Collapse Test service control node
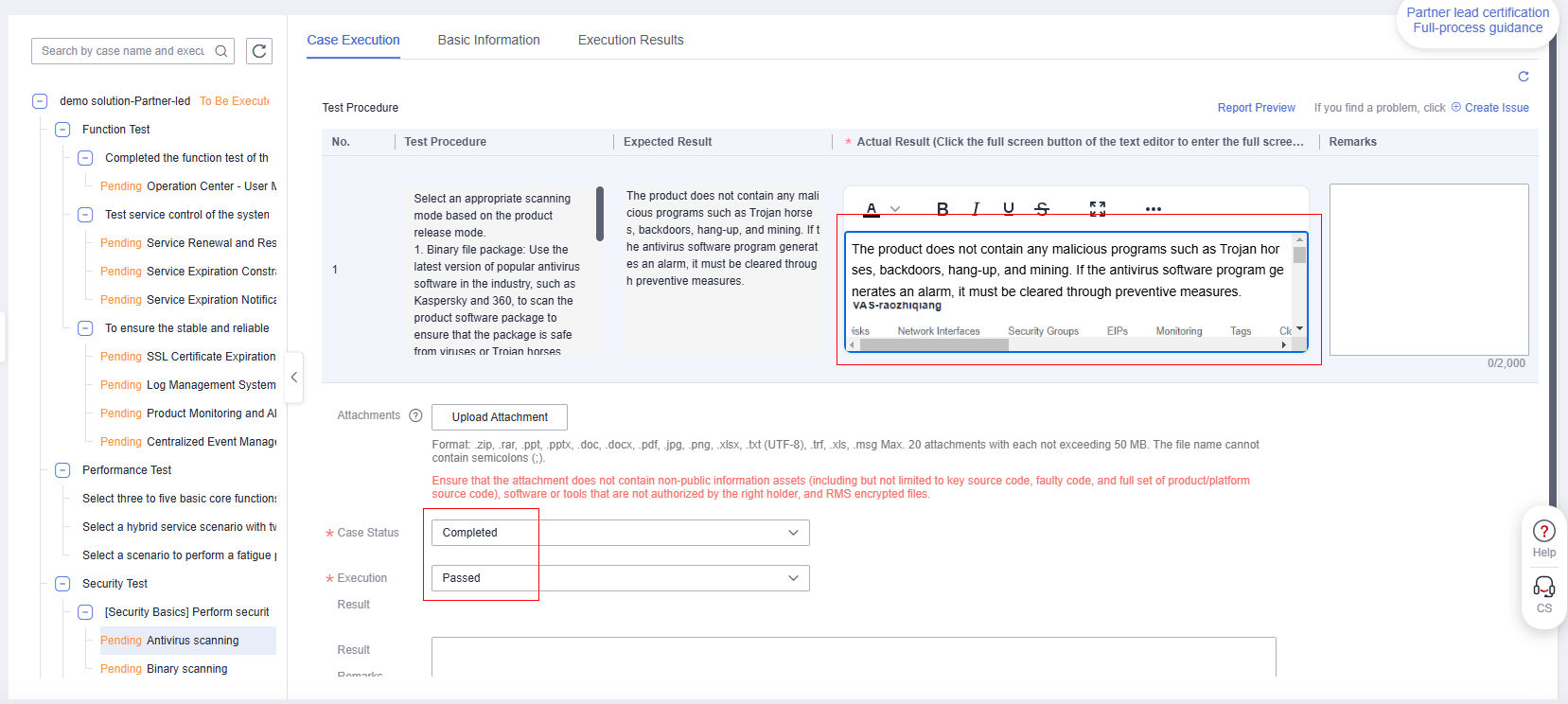 [85, 215]
